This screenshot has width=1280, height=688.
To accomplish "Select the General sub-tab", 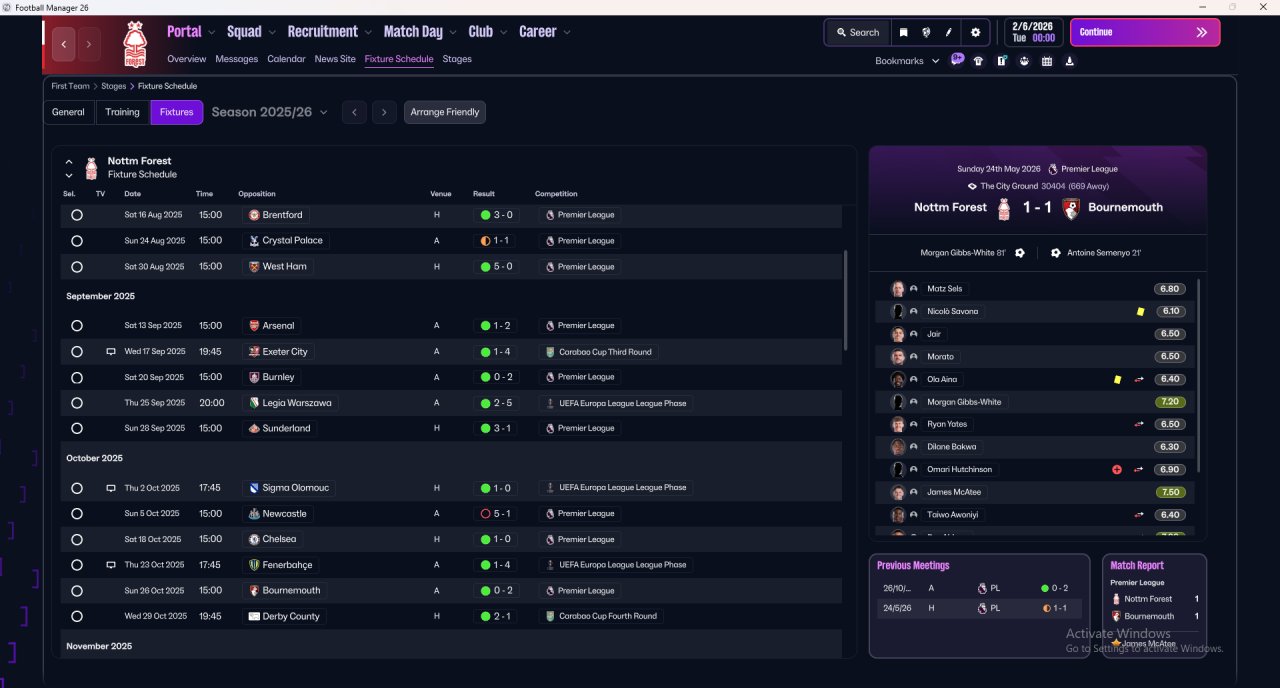I will click(x=68, y=112).
